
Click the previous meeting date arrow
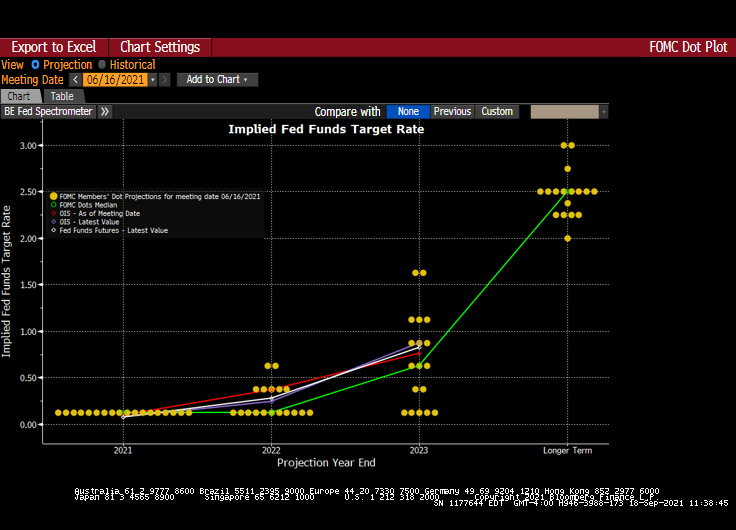pyautogui.click(x=74, y=80)
